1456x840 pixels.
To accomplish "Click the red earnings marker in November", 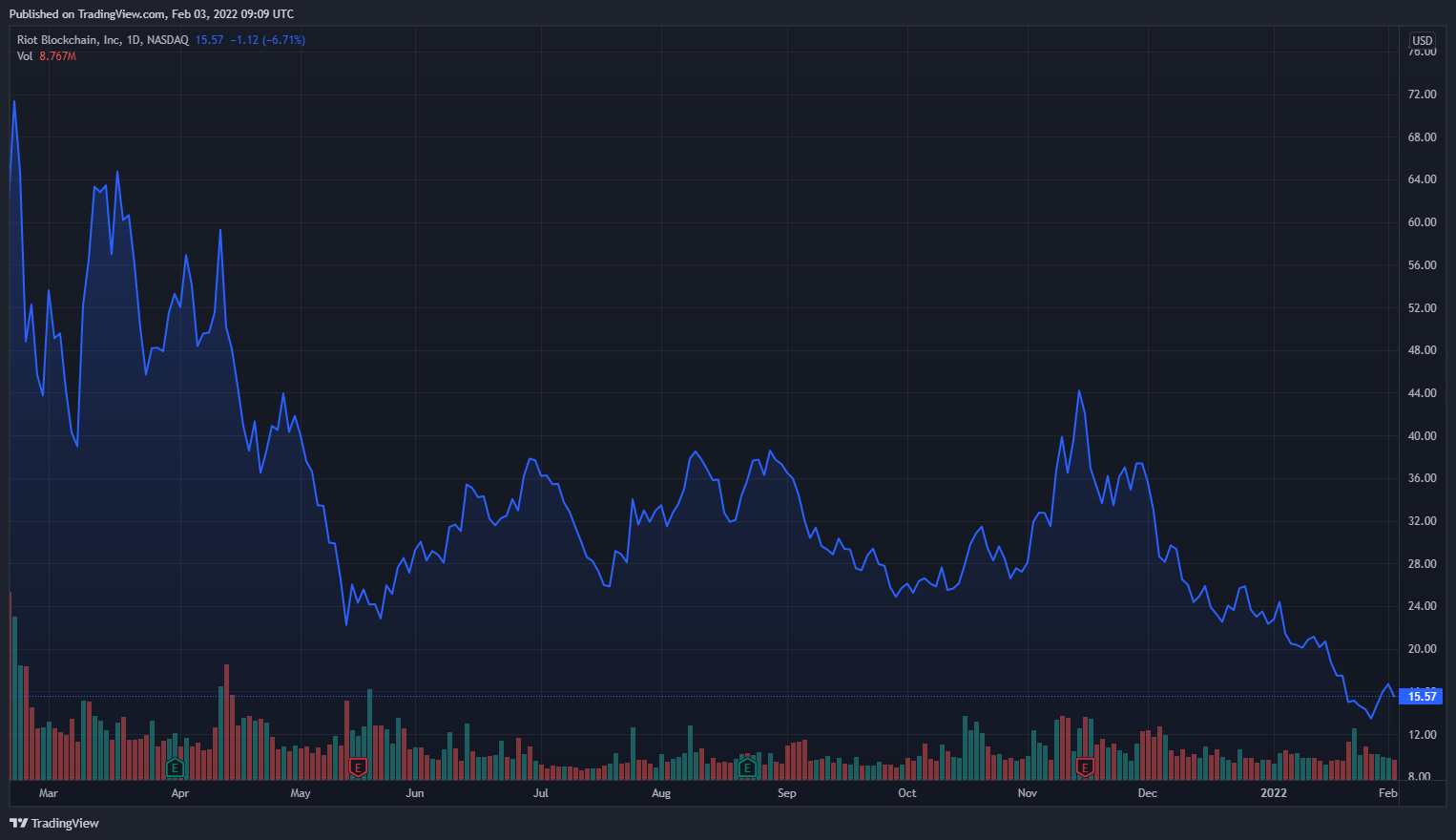I will click(1085, 766).
